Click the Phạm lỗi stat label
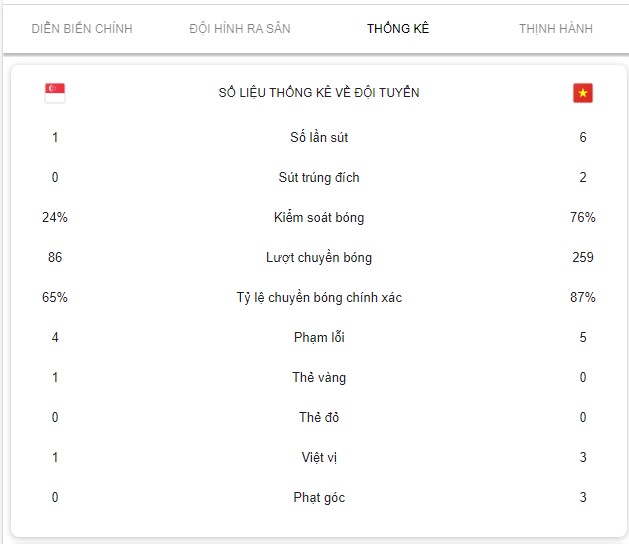Screen dimensions: 629x544 coord(319,337)
